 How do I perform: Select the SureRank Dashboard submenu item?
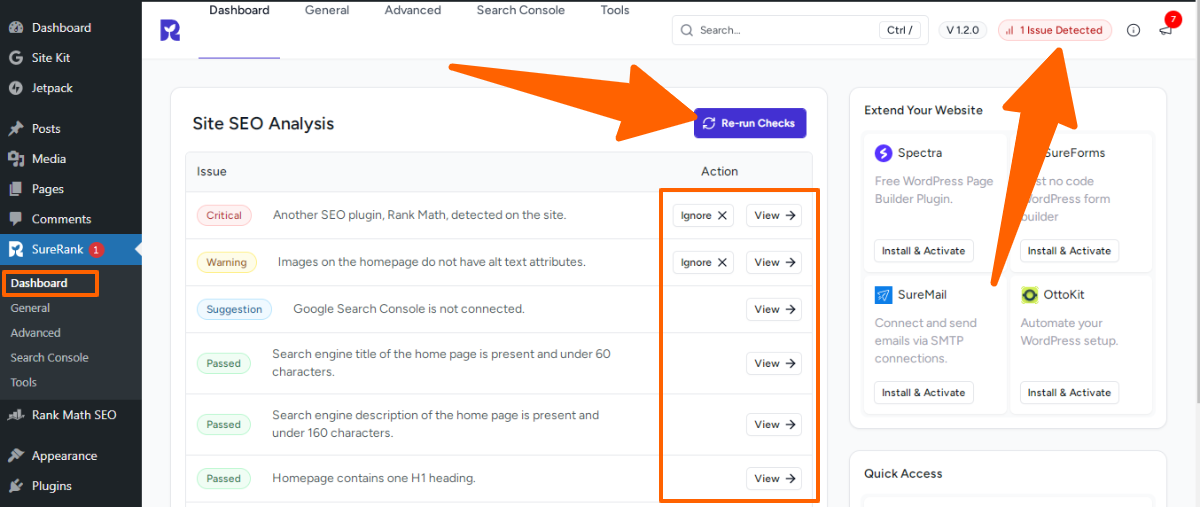coord(39,283)
